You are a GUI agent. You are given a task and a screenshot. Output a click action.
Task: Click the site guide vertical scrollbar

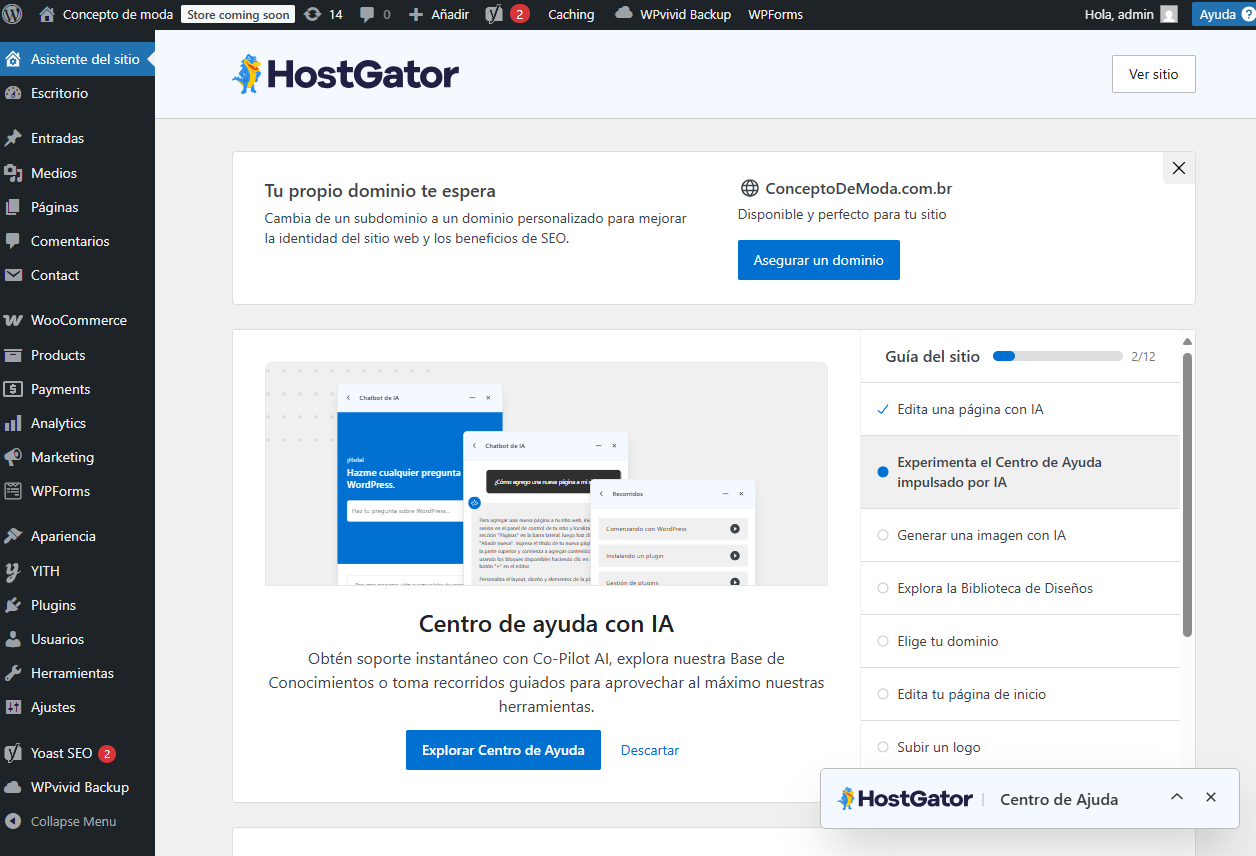(x=1187, y=495)
